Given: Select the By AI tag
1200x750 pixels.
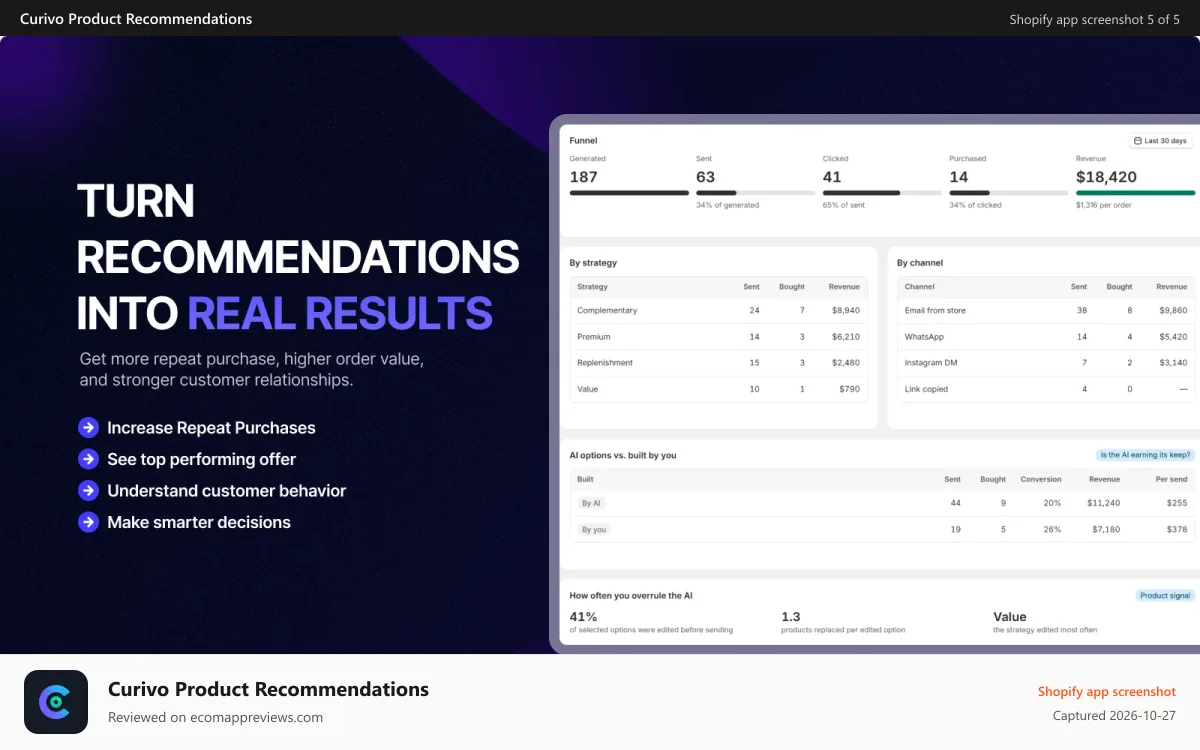Looking at the screenshot, I should 592,503.
